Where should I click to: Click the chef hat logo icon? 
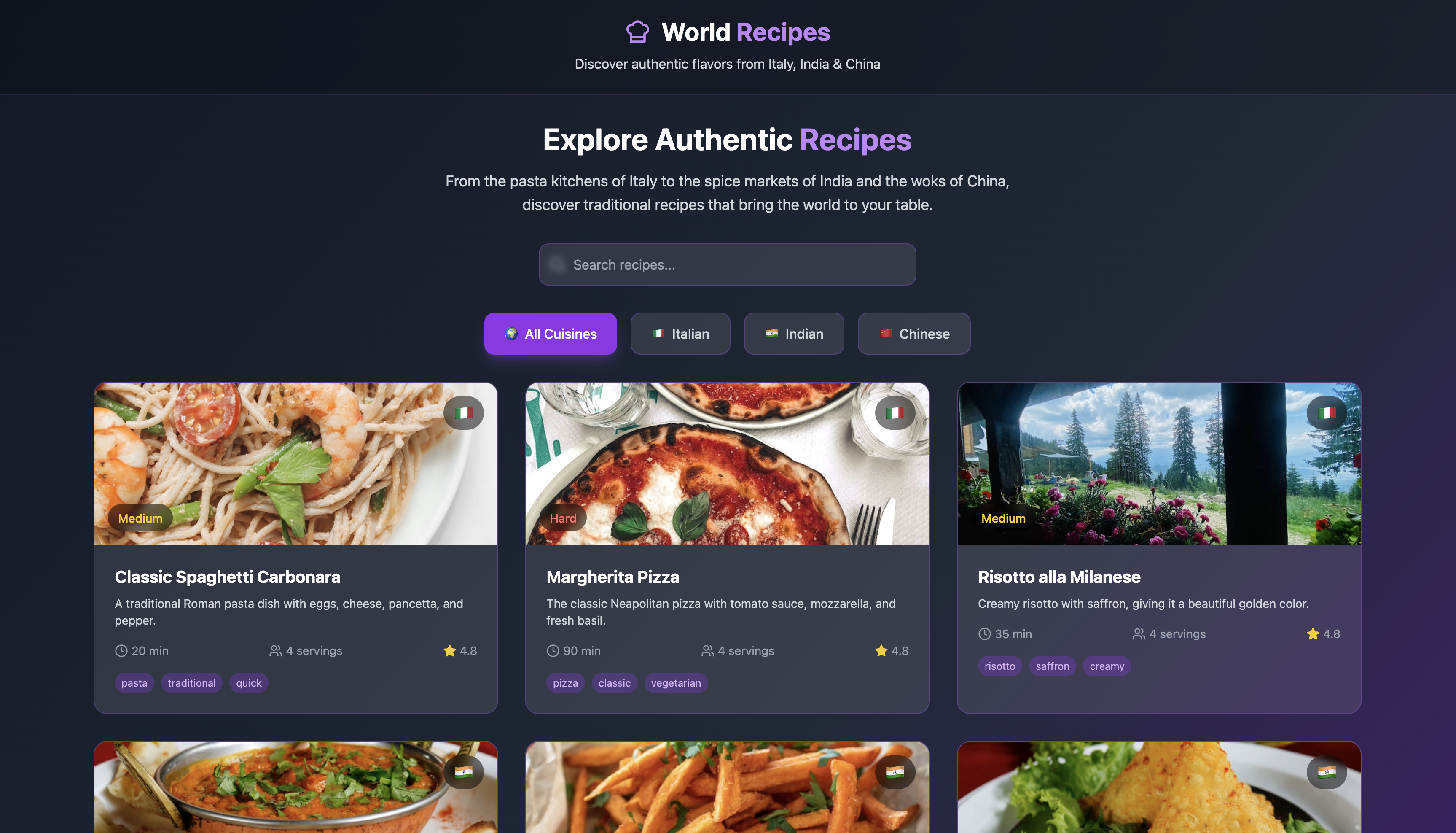click(x=637, y=32)
